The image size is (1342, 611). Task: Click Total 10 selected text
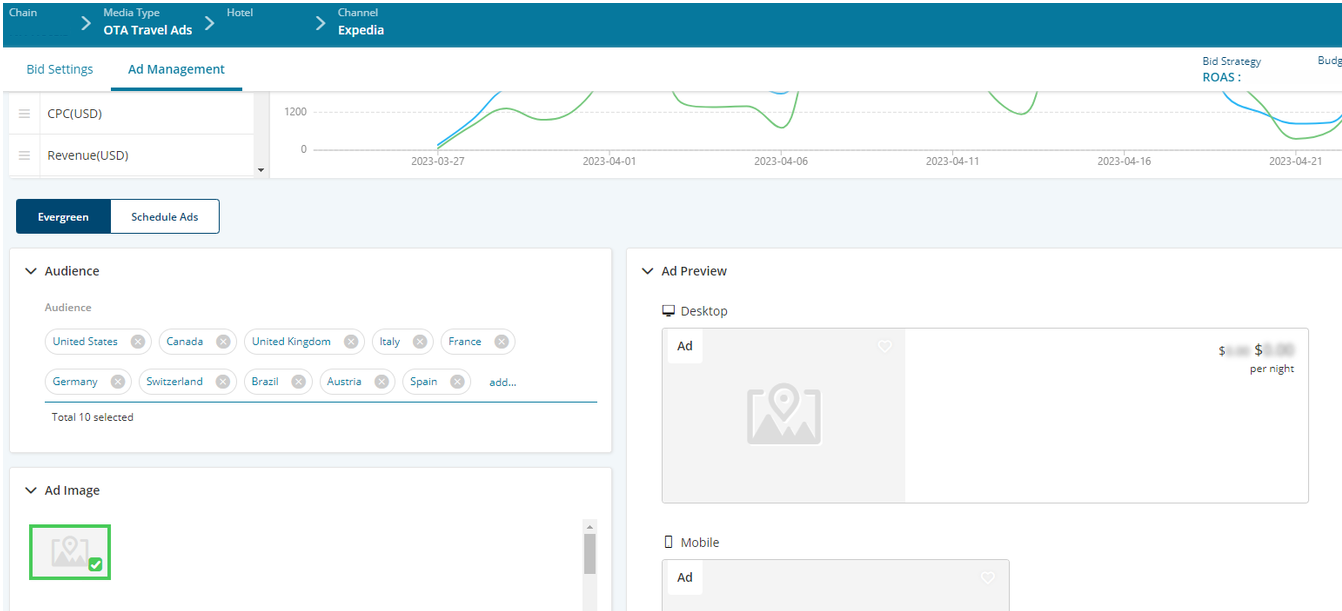point(92,417)
